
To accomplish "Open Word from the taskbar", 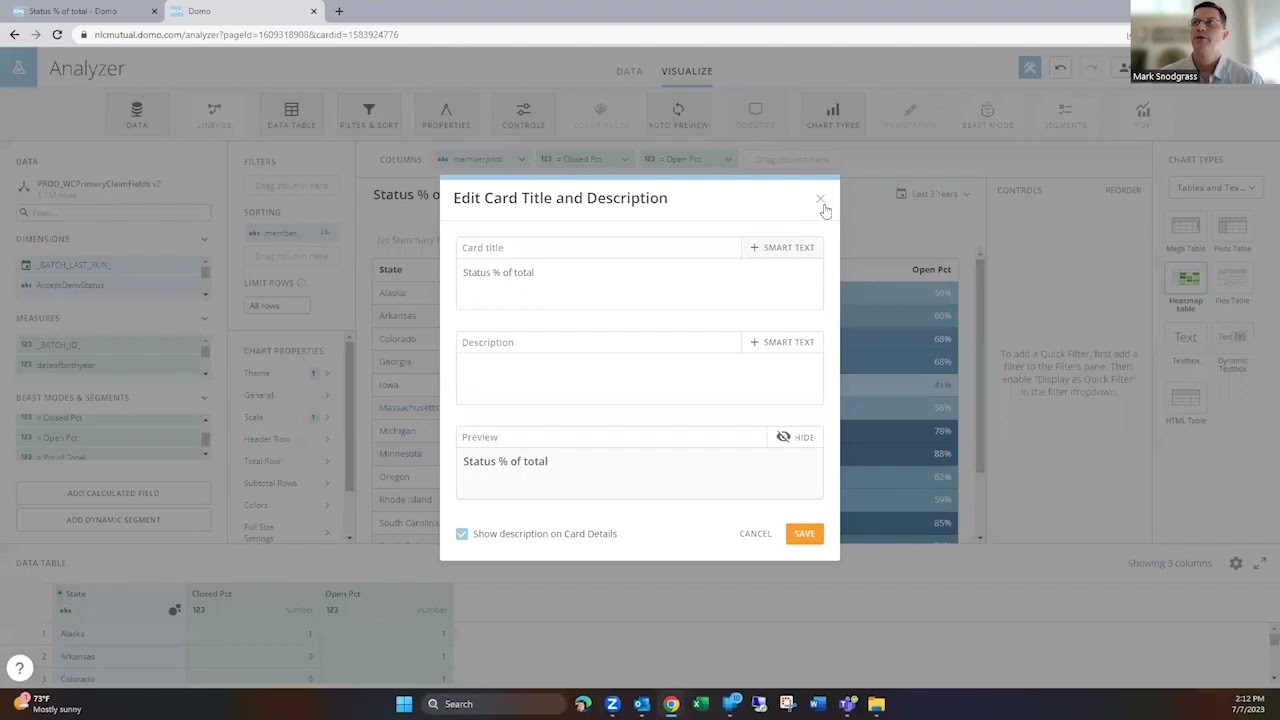I will point(817,704).
